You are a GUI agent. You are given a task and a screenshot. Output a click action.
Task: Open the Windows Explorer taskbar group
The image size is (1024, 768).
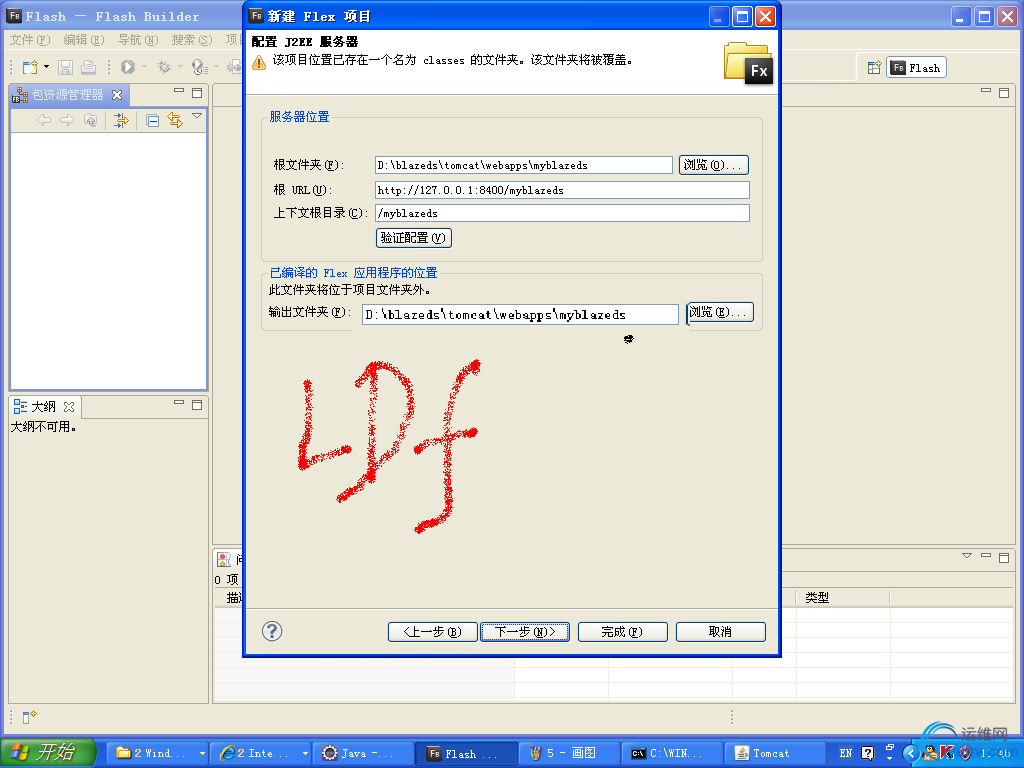point(157,753)
